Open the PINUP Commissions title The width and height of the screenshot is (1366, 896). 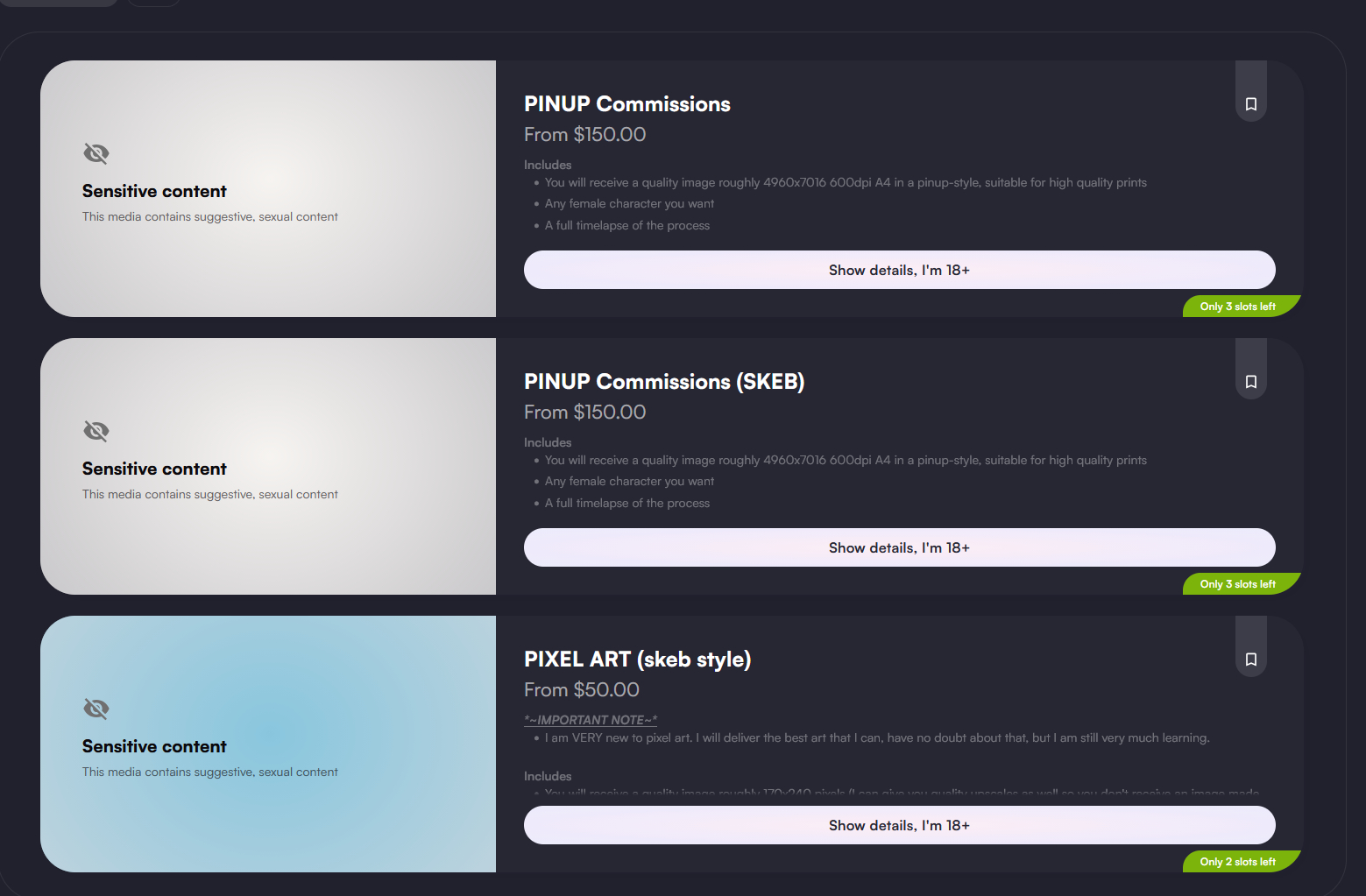tap(626, 104)
